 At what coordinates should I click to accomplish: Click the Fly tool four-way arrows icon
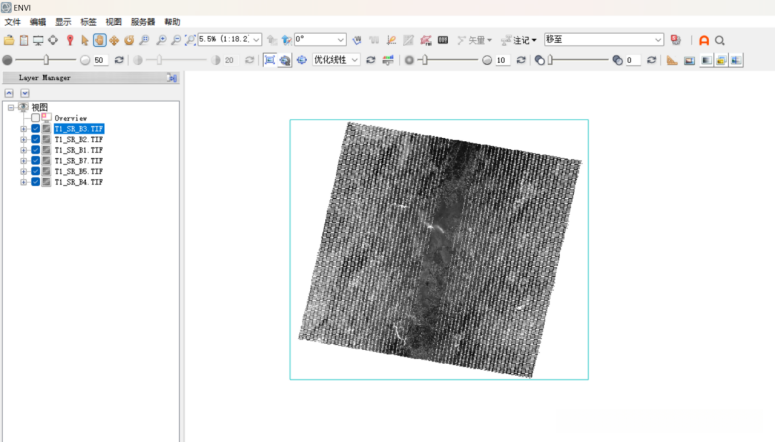click(x=114, y=40)
